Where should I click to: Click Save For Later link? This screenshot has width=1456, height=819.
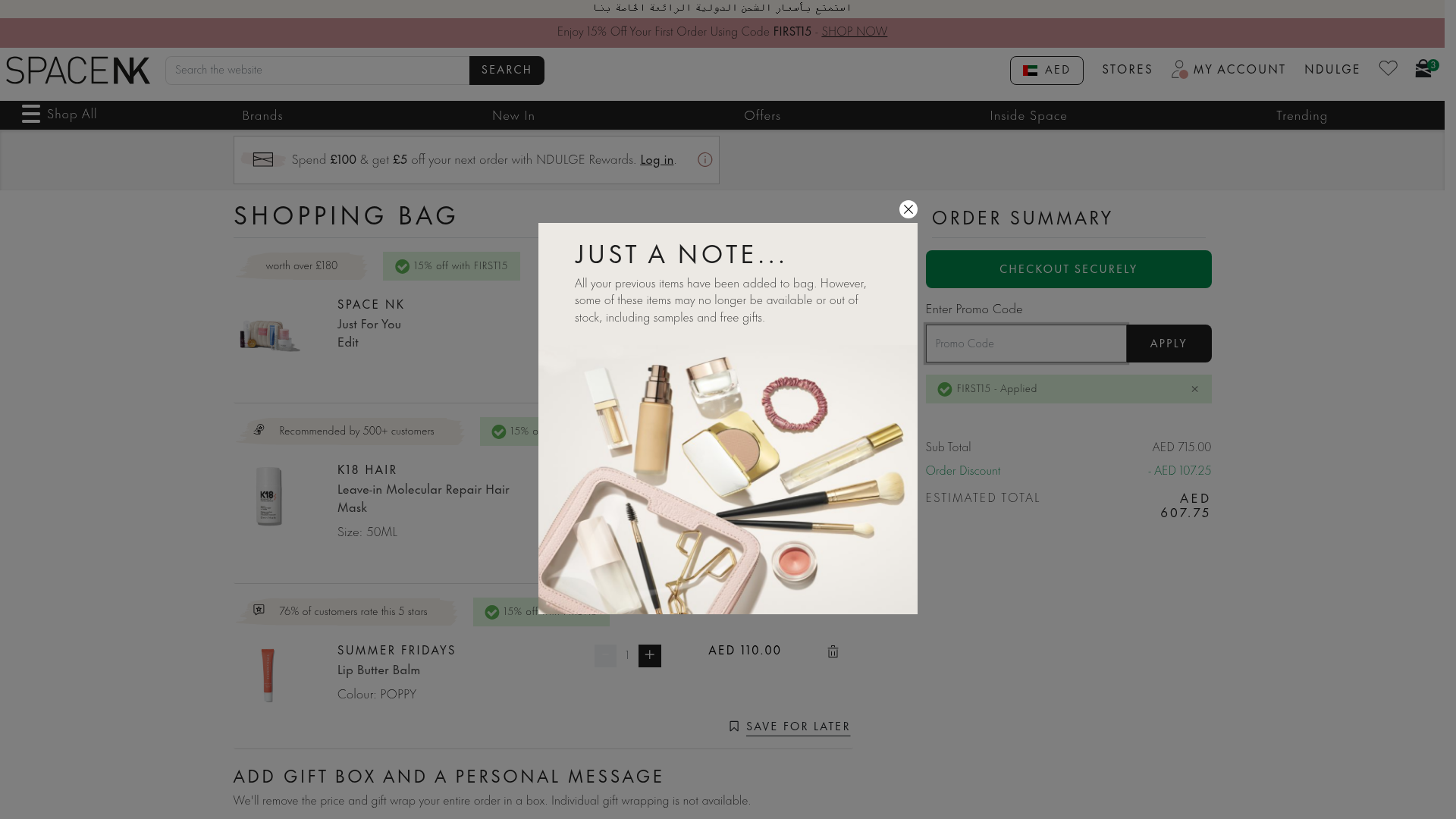[797, 726]
